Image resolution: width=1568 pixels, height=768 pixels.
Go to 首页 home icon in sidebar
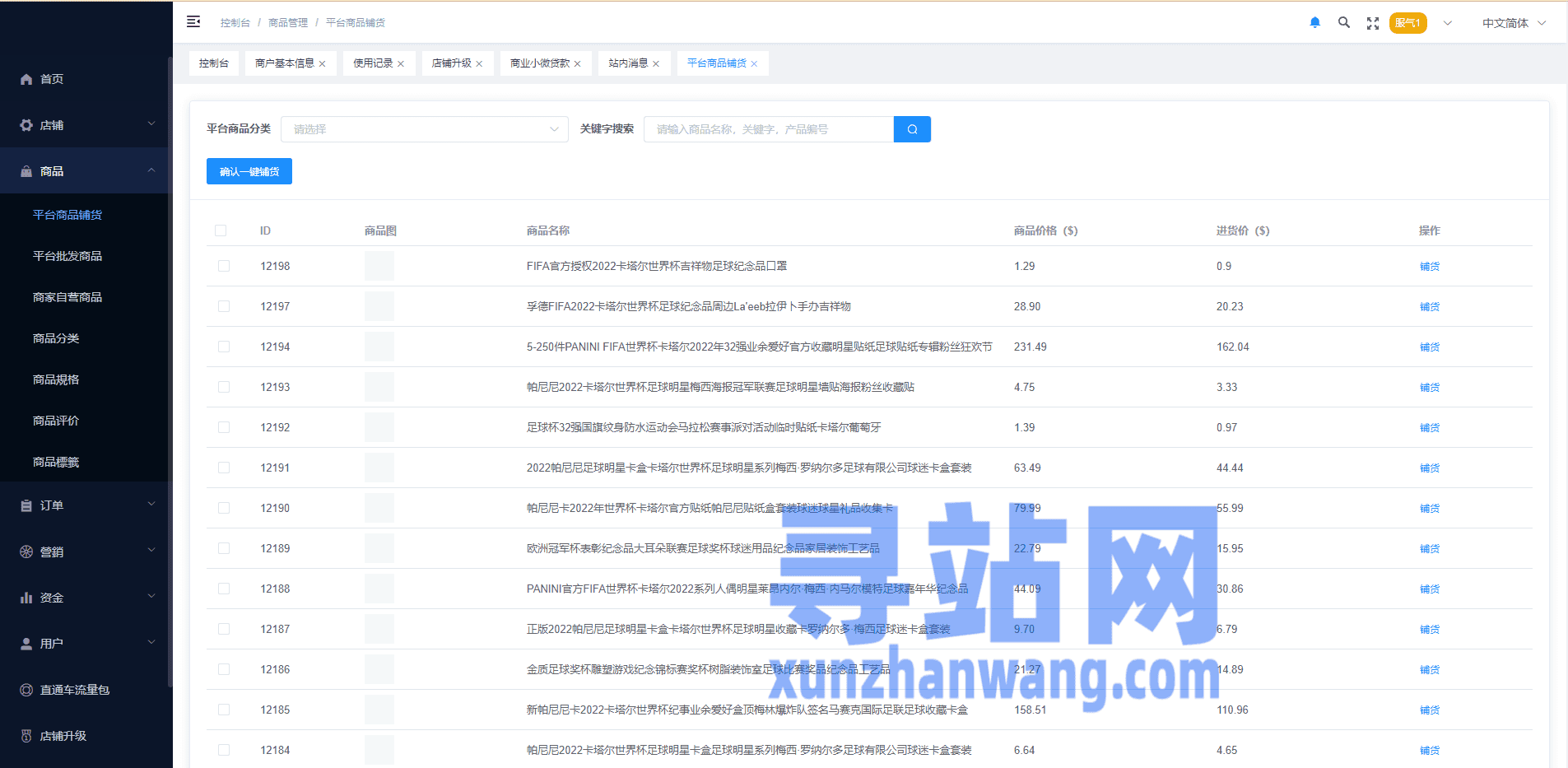click(x=26, y=79)
